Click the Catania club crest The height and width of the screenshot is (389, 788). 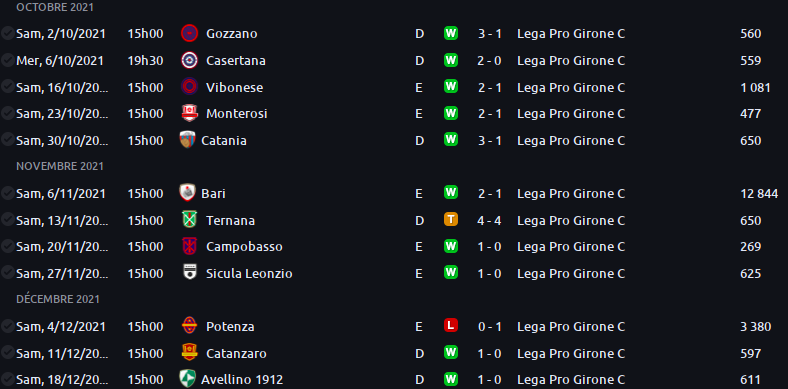tap(187, 140)
